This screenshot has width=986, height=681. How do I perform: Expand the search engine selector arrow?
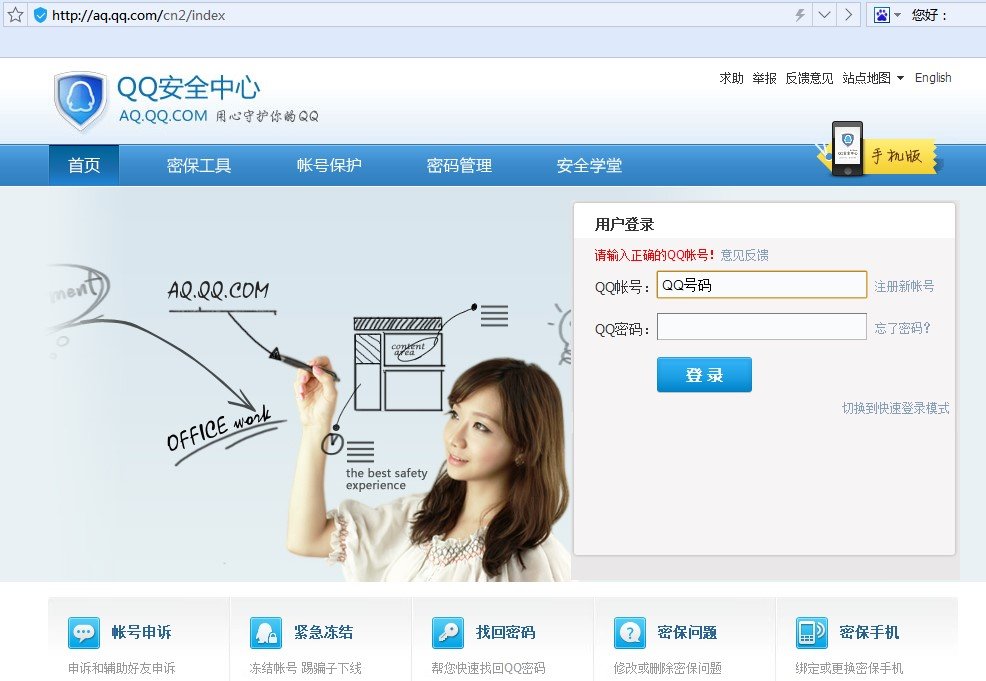(x=897, y=15)
